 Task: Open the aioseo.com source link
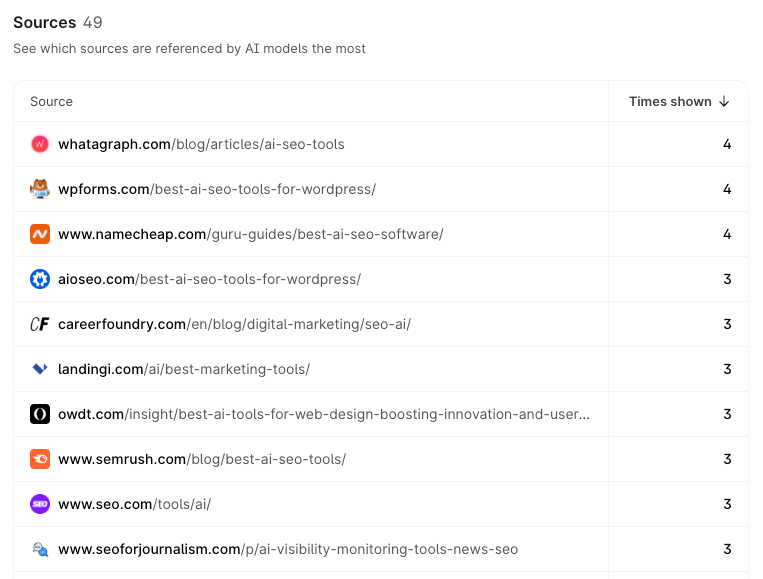click(x=209, y=279)
